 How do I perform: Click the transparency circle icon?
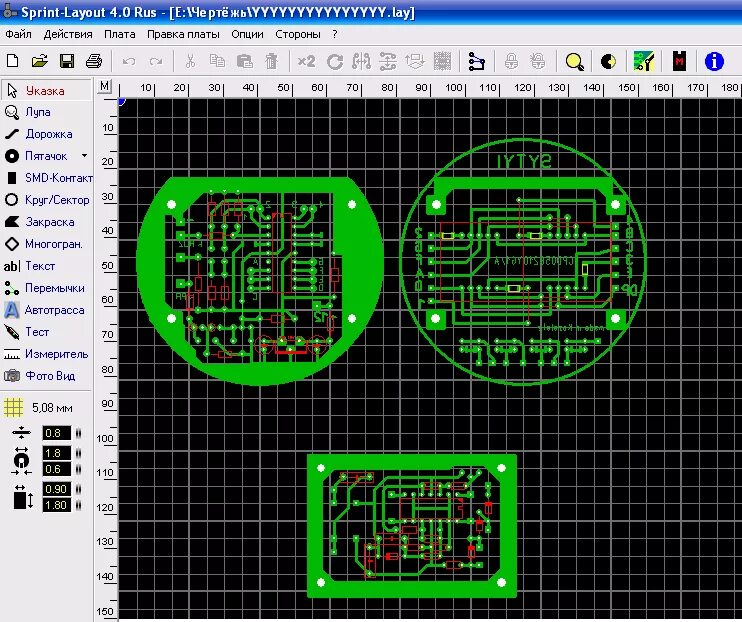pos(608,62)
